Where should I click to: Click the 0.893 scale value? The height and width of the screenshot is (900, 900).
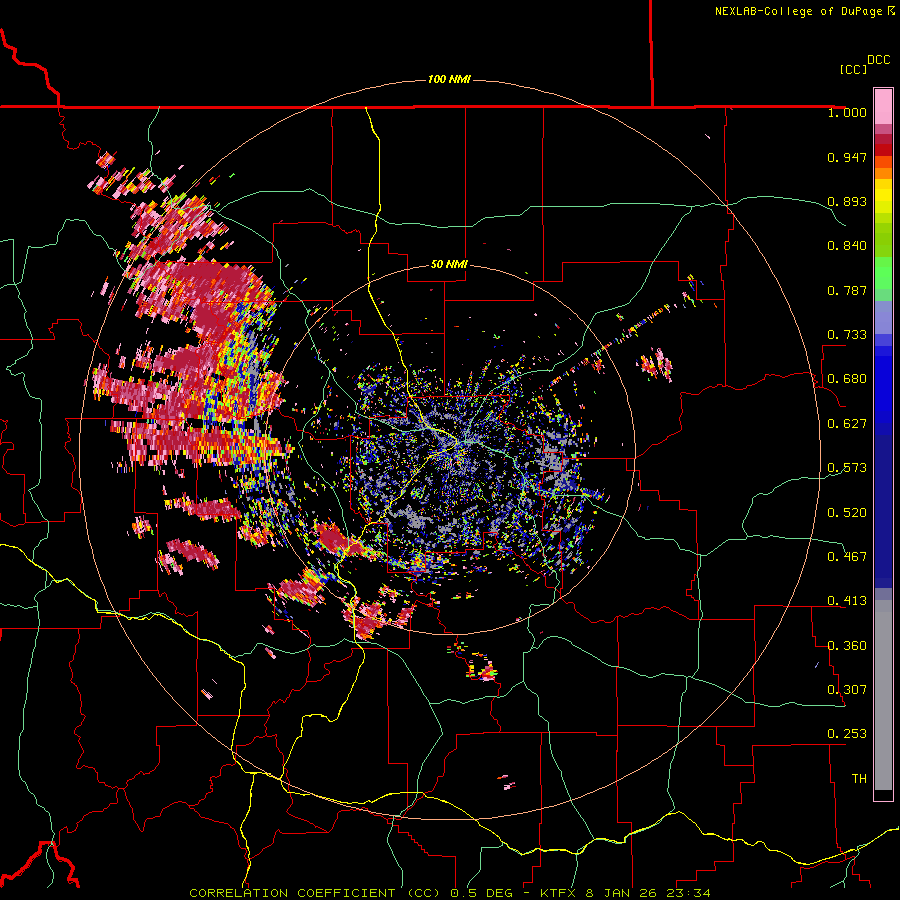[x=847, y=201]
